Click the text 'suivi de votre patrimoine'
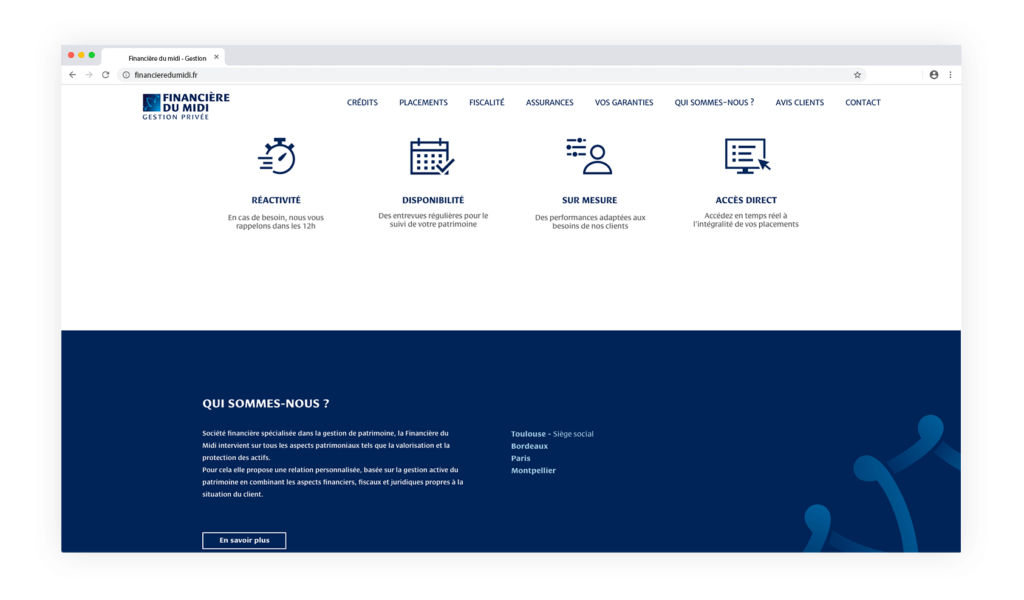This screenshot has width=1024, height=600. tap(433, 225)
